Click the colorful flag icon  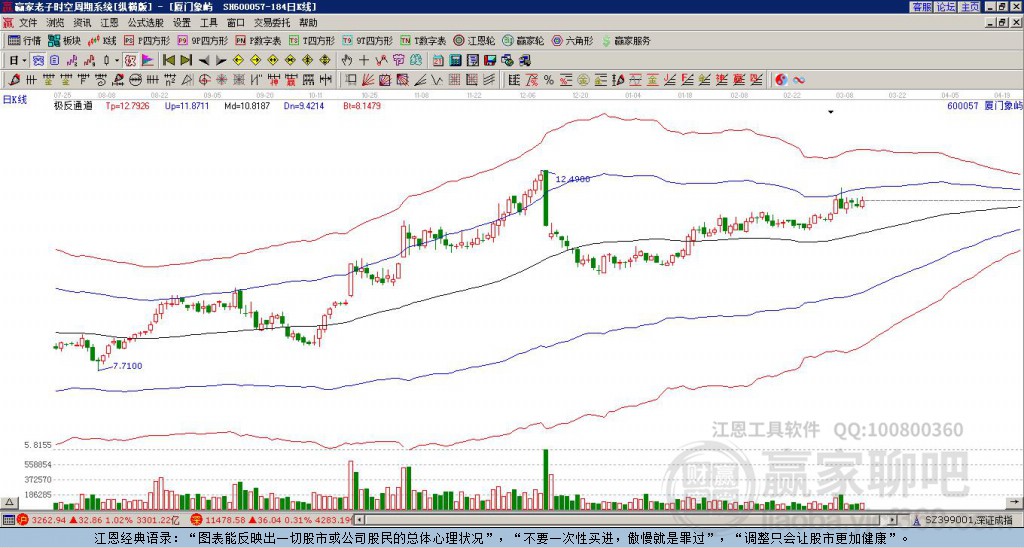click(x=148, y=61)
